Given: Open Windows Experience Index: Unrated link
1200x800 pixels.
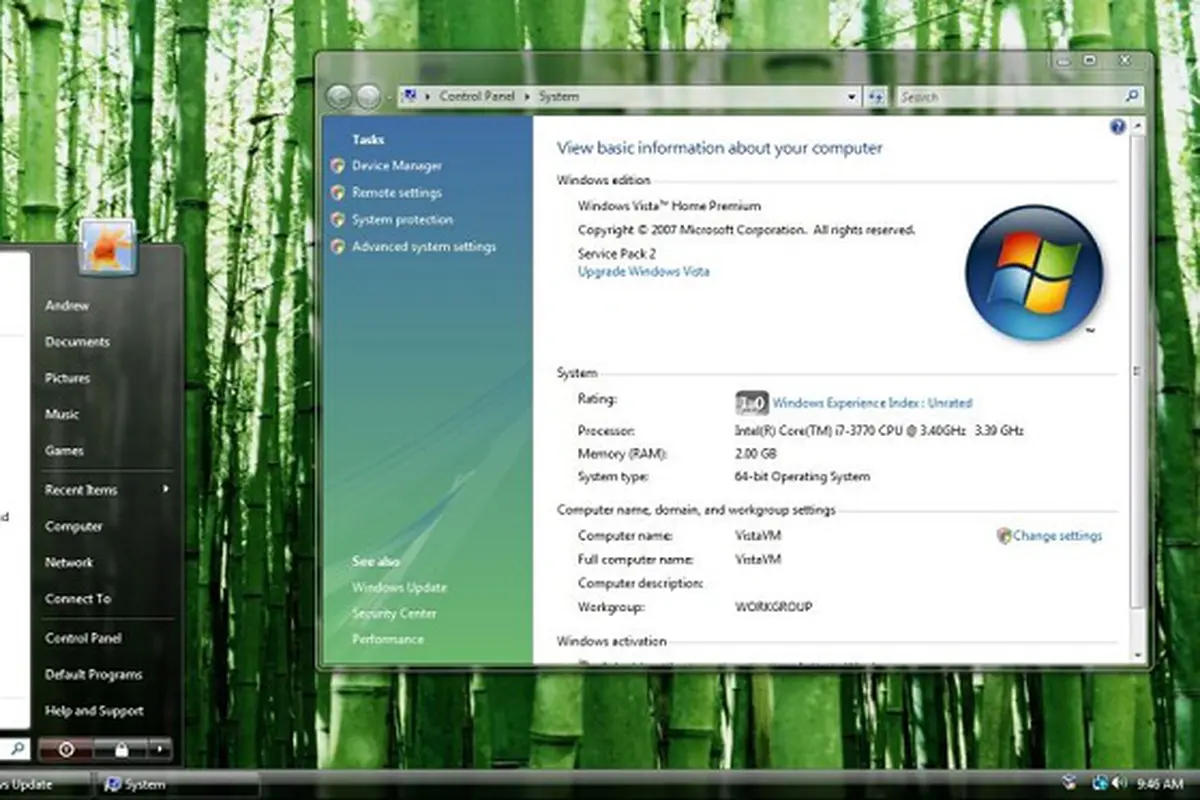Looking at the screenshot, I should click(872, 403).
